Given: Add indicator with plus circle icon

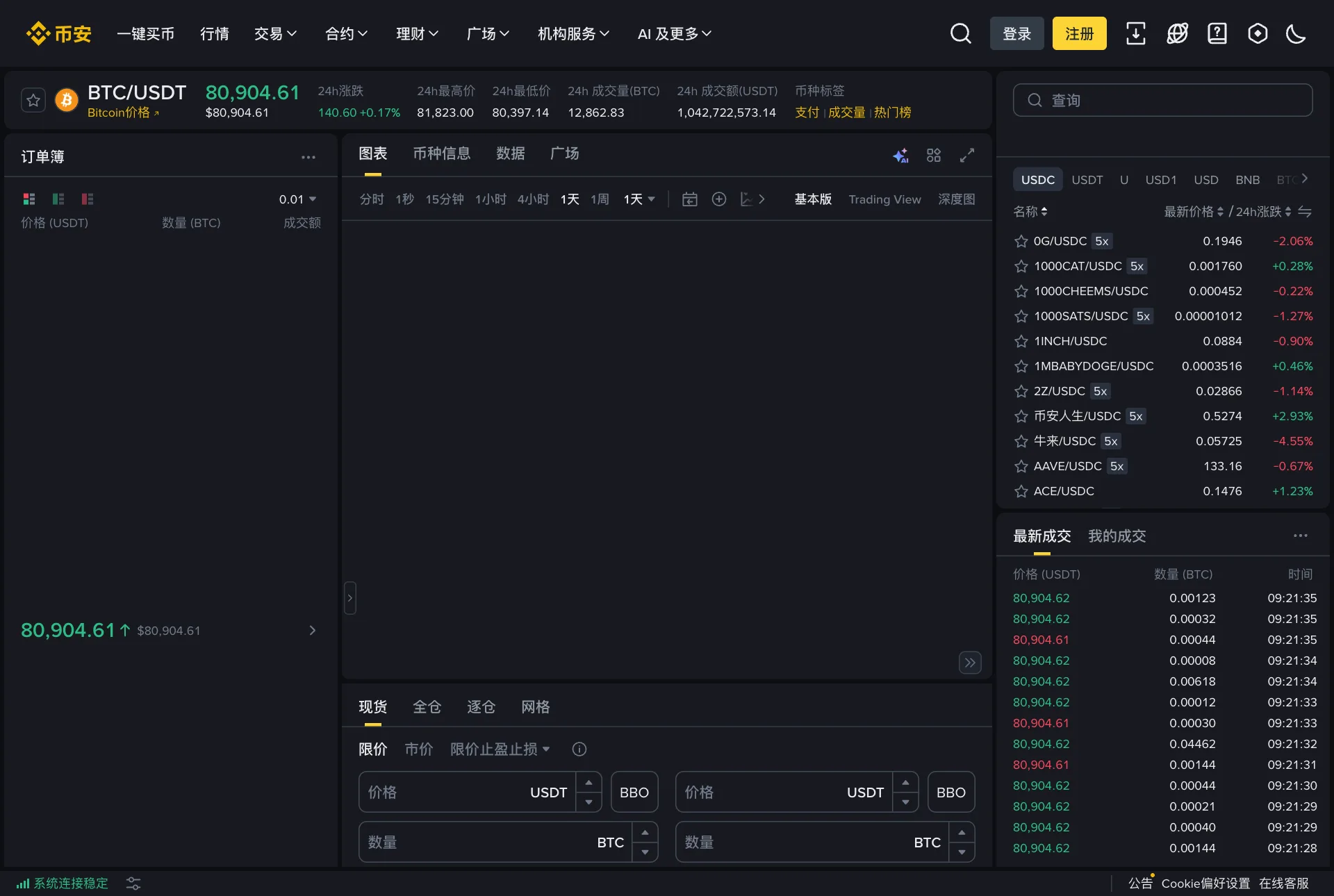Looking at the screenshot, I should pyautogui.click(x=719, y=199).
